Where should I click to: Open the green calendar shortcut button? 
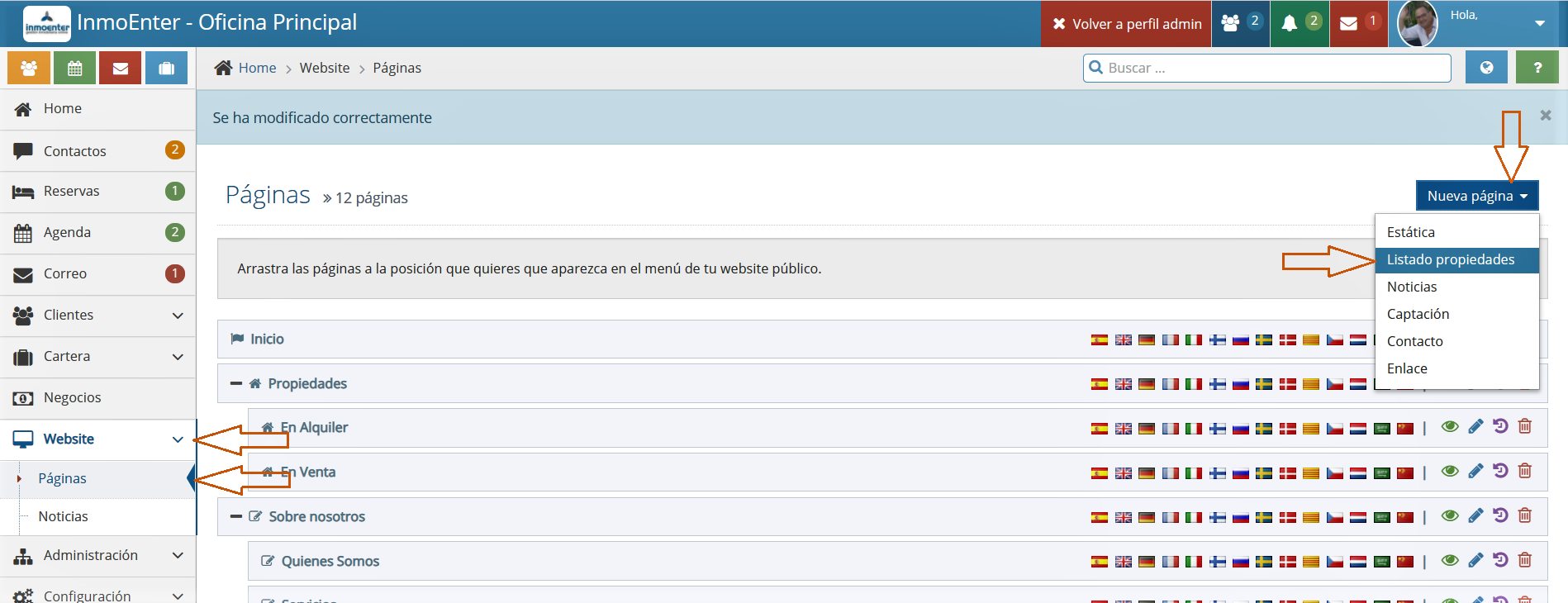point(74,68)
